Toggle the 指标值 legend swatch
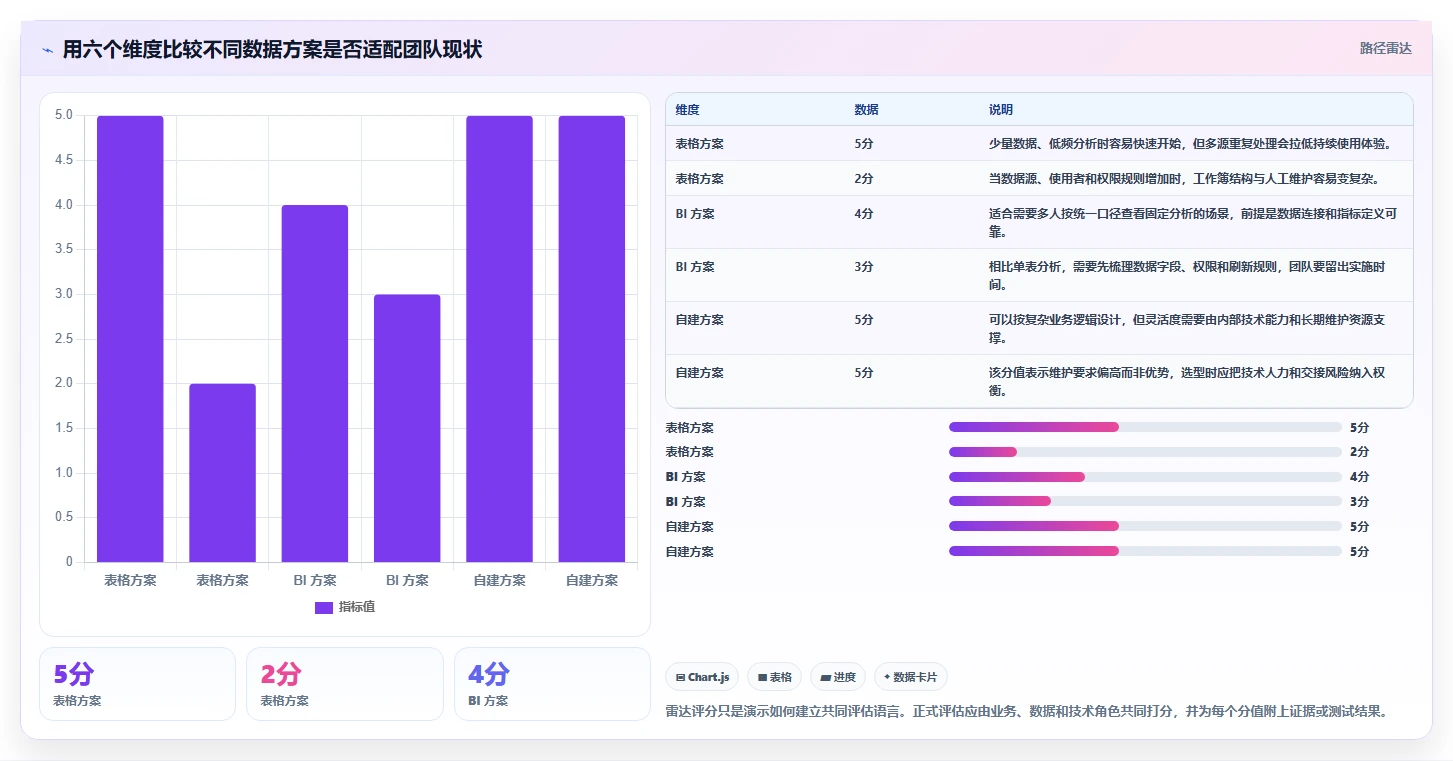Viewport: 1453px width, 761px height. (324, 607)
